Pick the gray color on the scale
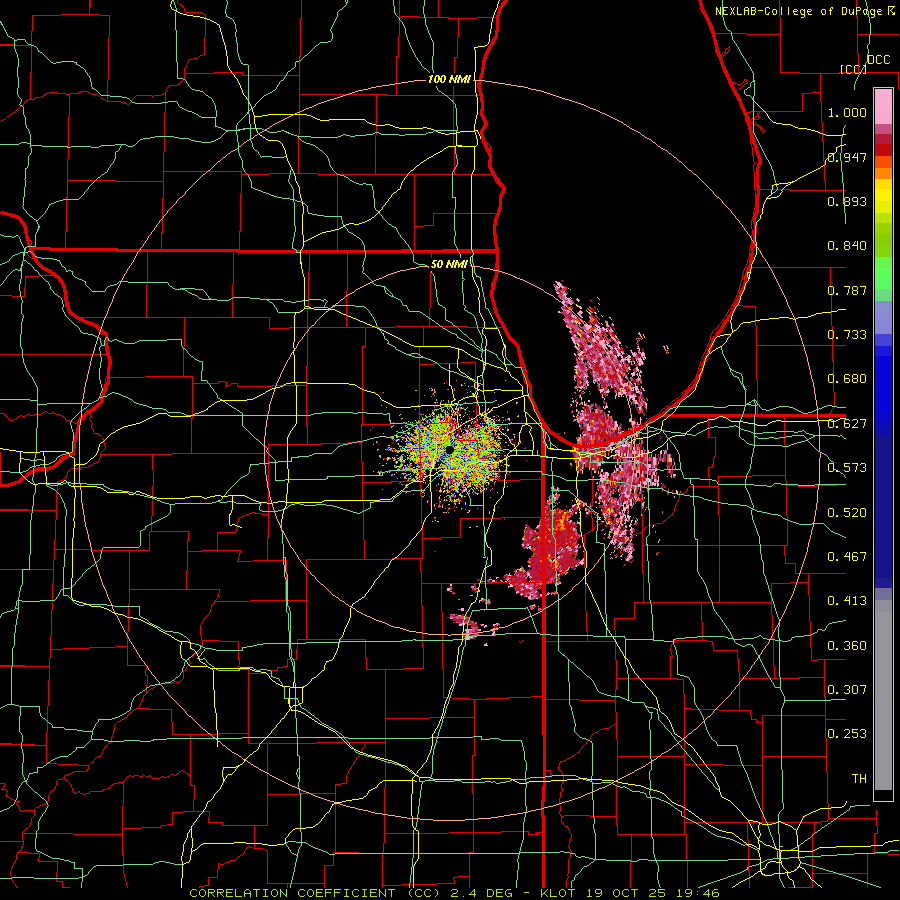900x900 pixels. click(x=883, y=695)
